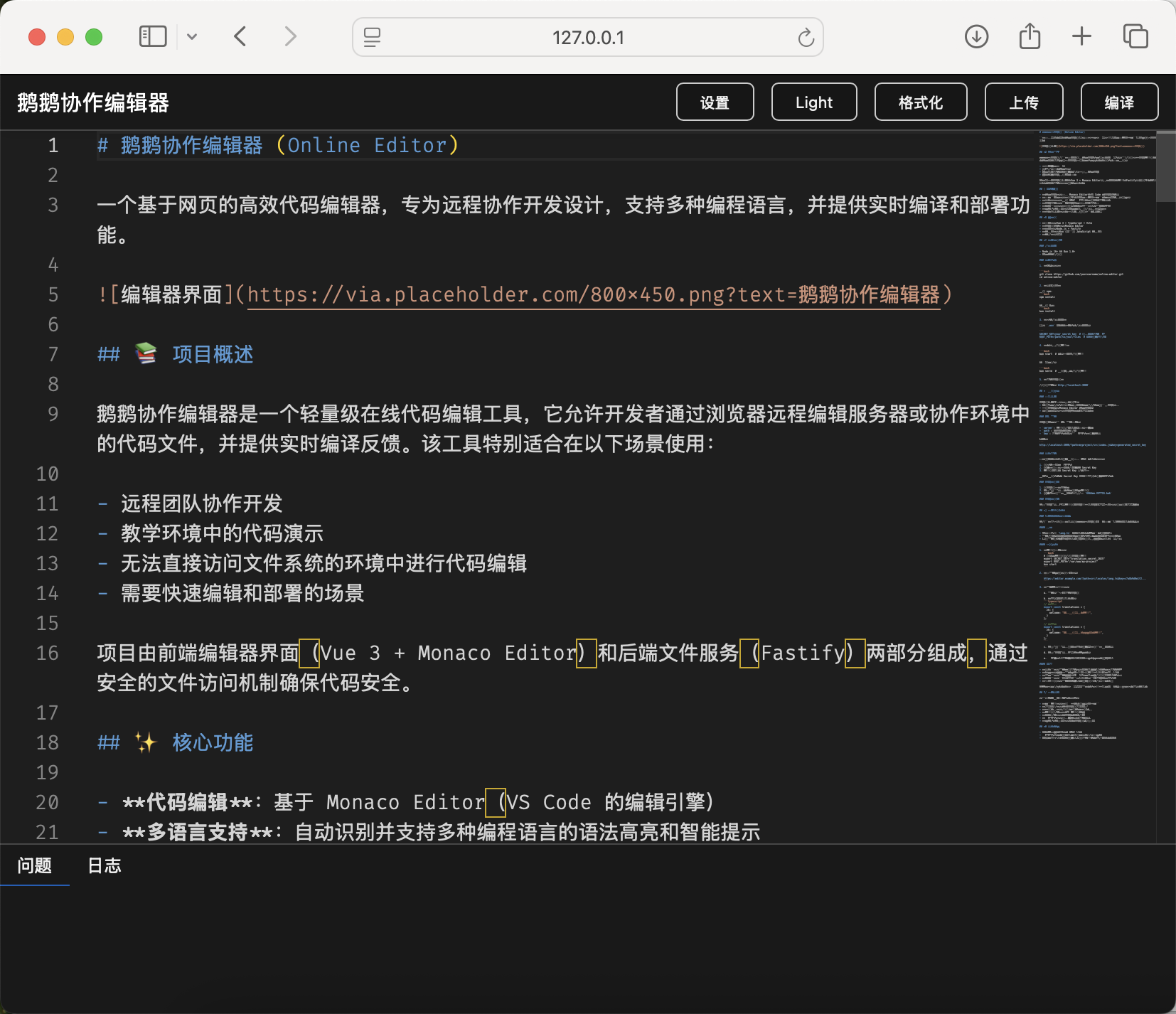Toggle the Safari sidebar icon
This screenshot has width=1176, height=1014.
coord(152,36)
